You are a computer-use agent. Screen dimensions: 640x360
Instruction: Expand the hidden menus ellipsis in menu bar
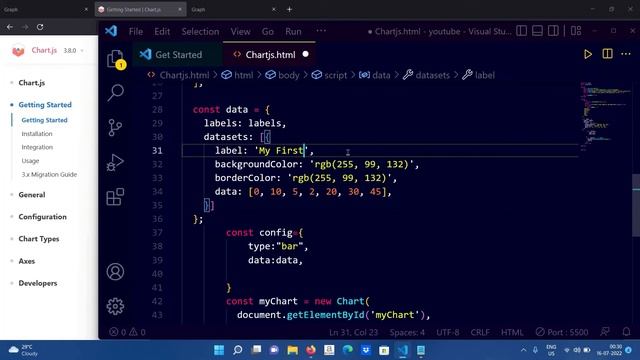[x=321, y=31]
